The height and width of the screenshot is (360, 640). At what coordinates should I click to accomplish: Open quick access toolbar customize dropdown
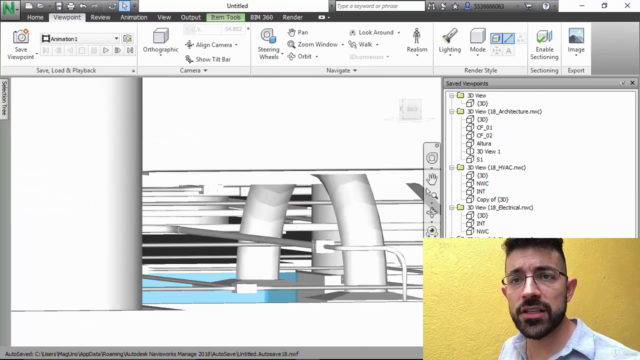tap(135, 6)
